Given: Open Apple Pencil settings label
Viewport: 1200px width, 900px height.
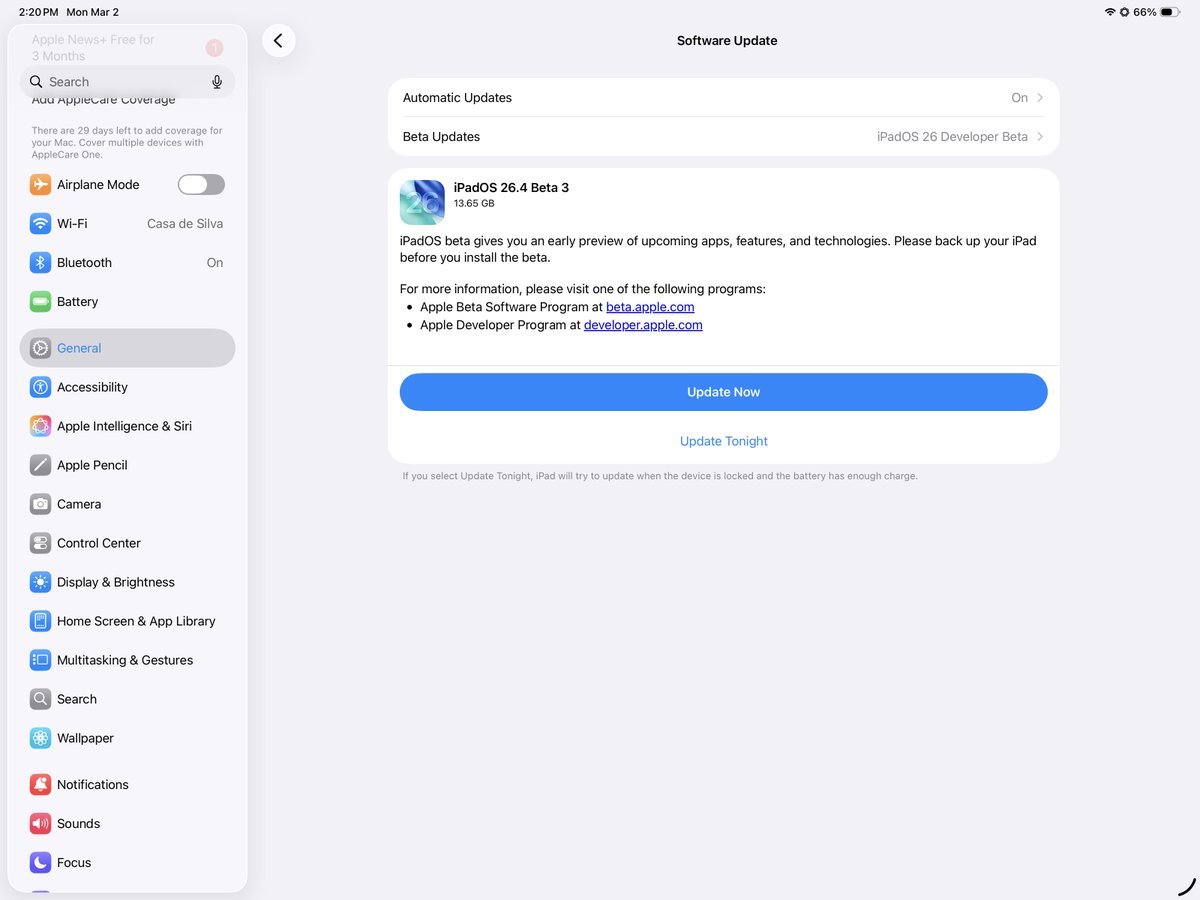Looking at the screenshot, I should click(x=92, y=465).
